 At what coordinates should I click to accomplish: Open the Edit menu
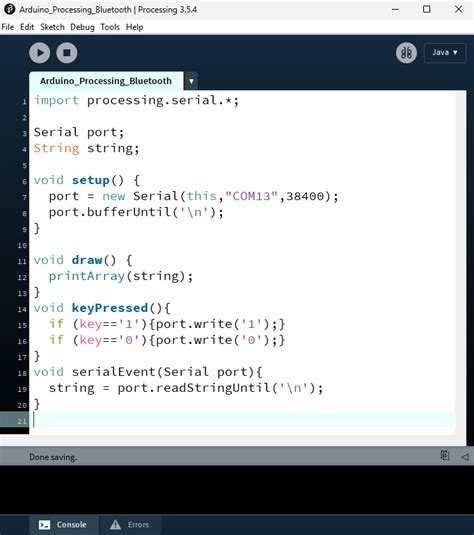[x=27, y=27]
